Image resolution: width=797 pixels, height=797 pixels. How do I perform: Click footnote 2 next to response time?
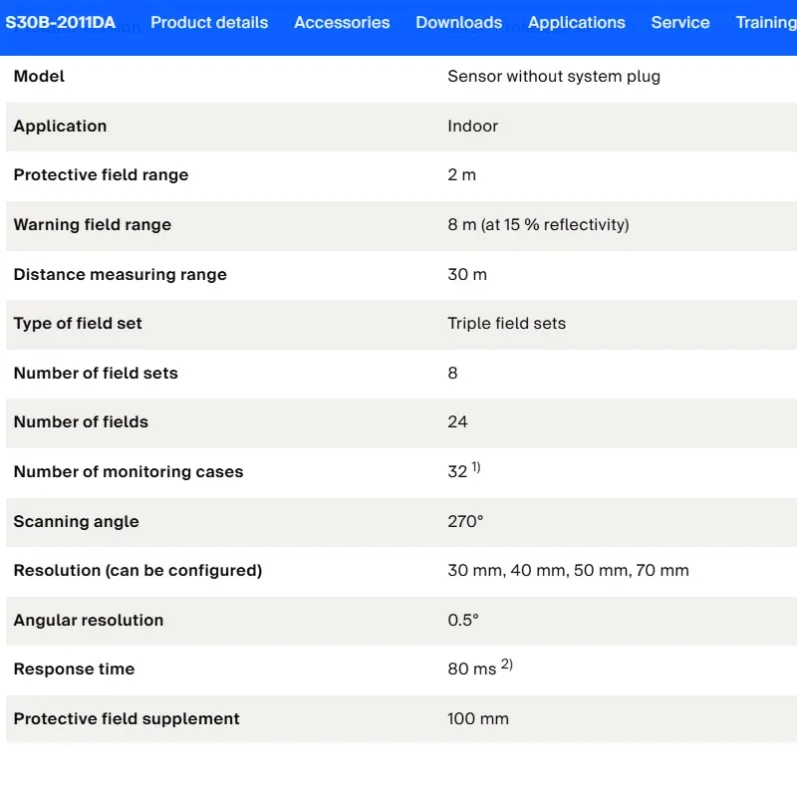507,664
